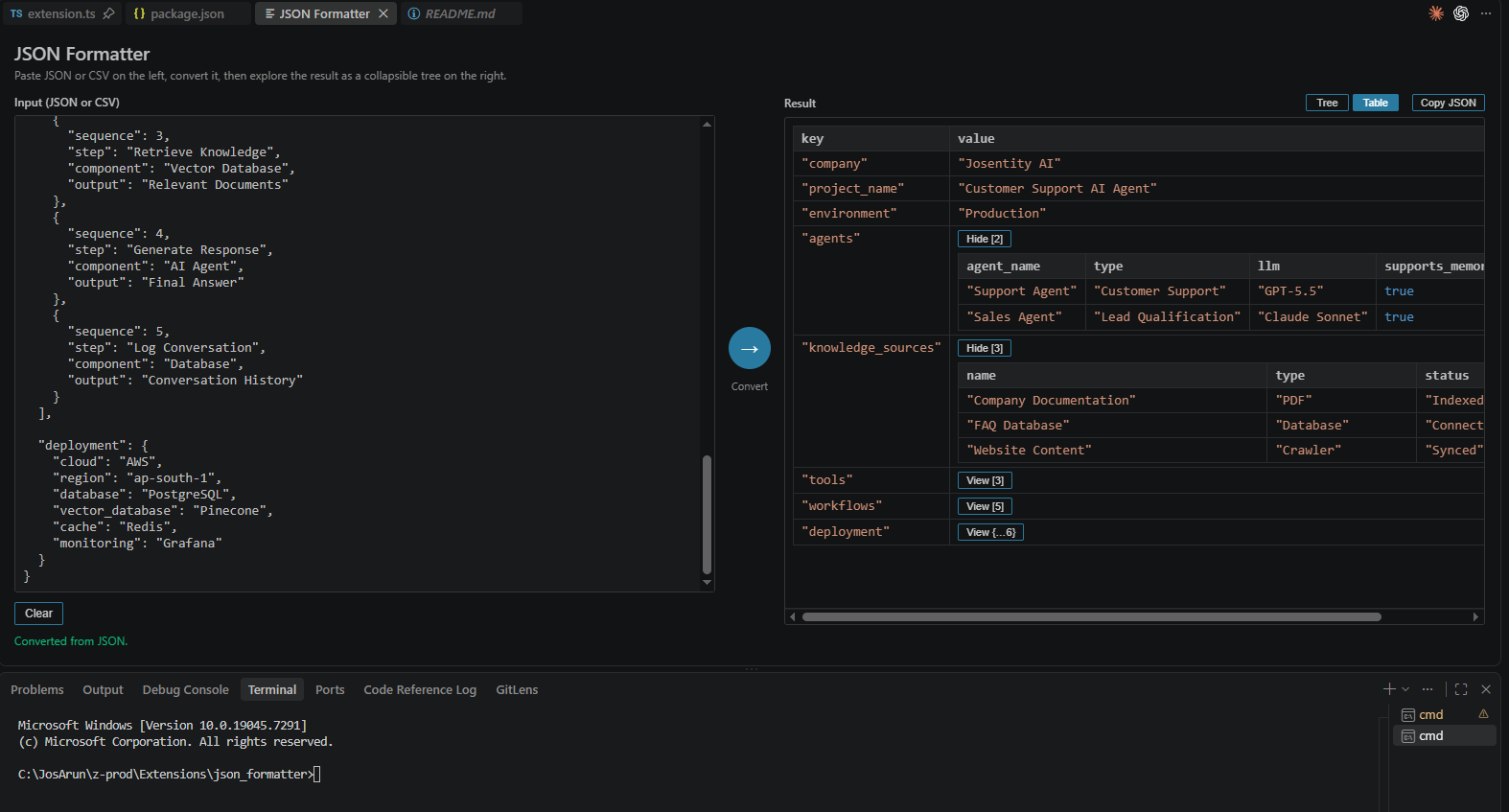Image resolution: width=1509 pixels, height=812 pixels.
Task: Switch to the Ports panel tab
Action: tap(330, 689)
